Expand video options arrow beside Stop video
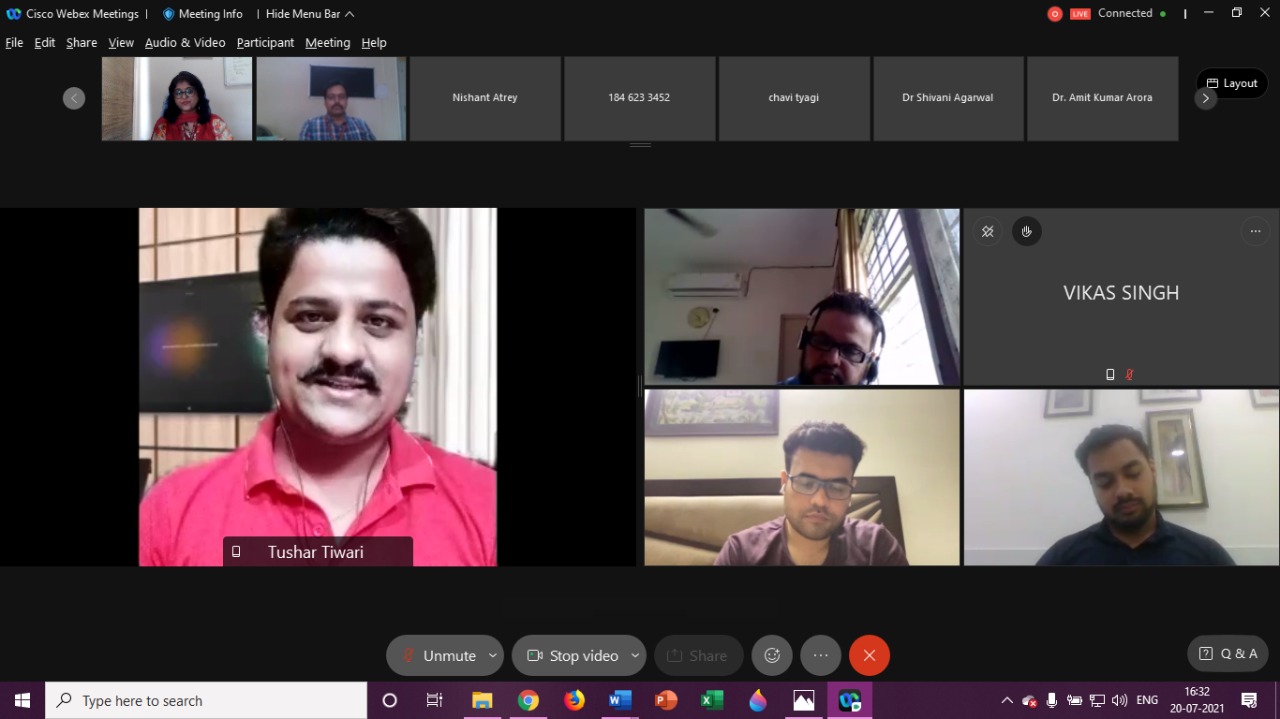This screenshot has height=719, width=1280. click(634, 656)
